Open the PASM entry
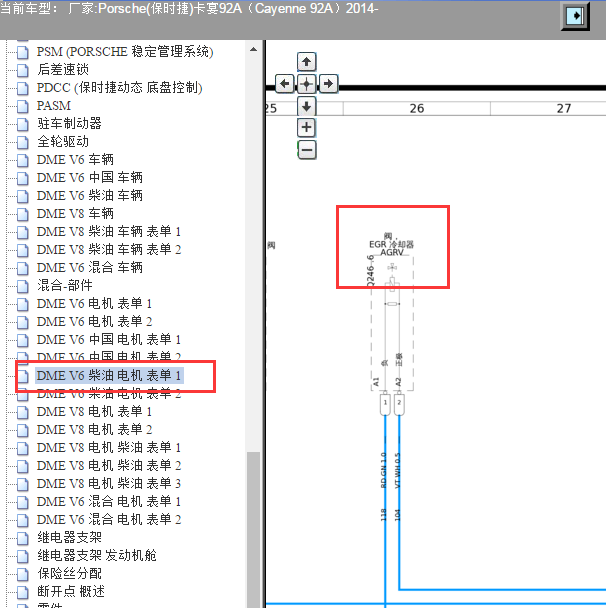 54,105
